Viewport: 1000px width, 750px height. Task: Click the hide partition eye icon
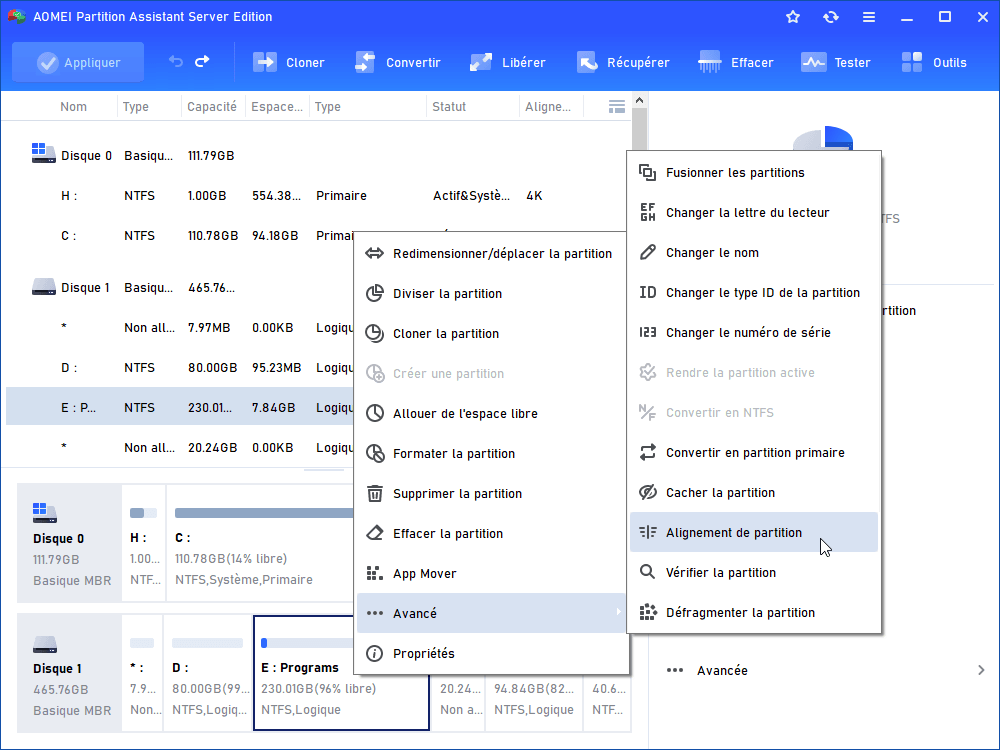tap(647, 492)
